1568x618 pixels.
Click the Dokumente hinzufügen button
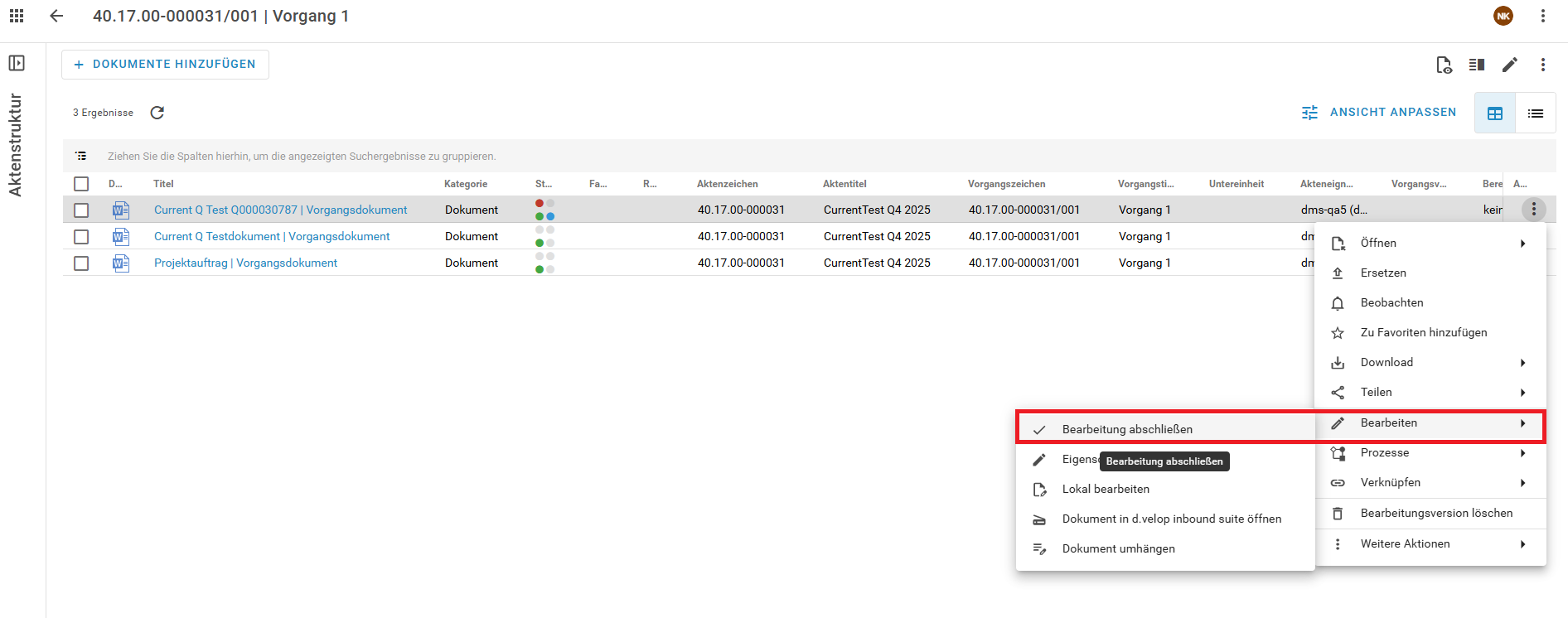pos(165,64)
